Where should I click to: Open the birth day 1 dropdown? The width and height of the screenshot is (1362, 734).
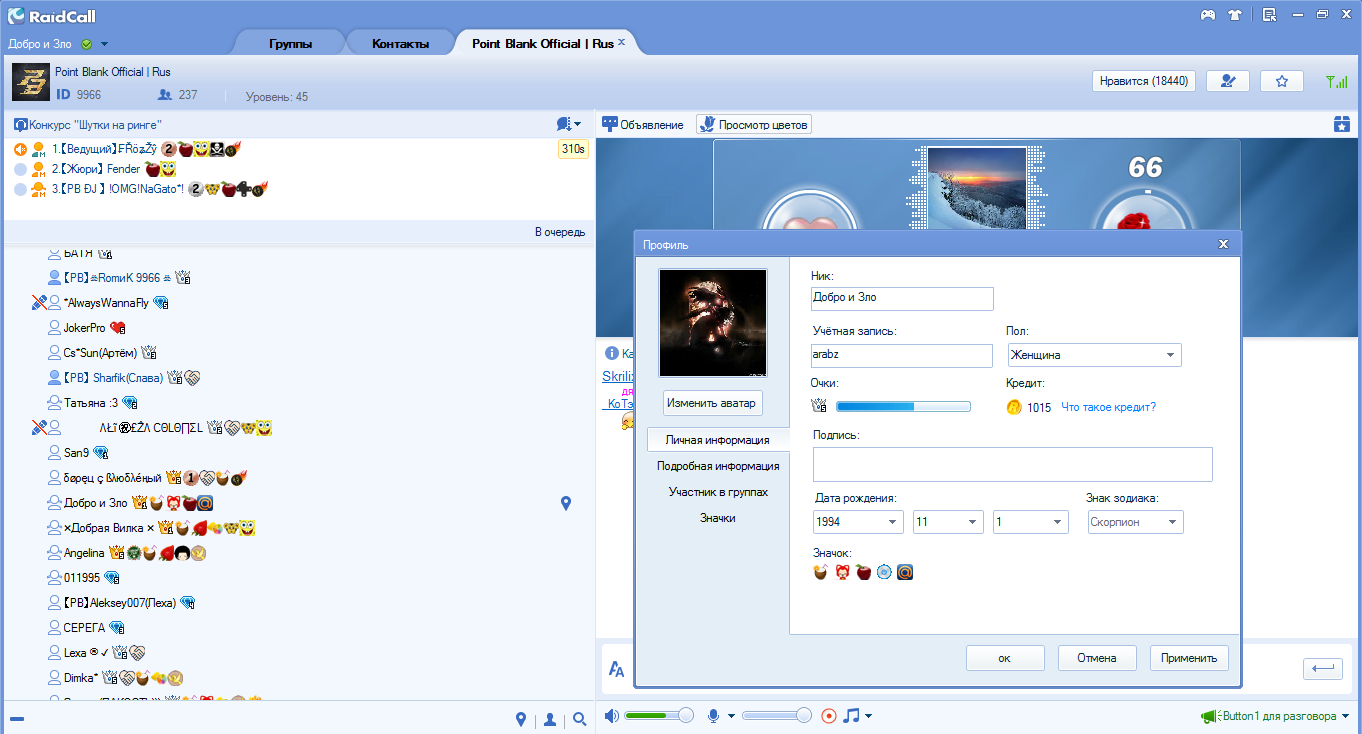point(1031,522)
